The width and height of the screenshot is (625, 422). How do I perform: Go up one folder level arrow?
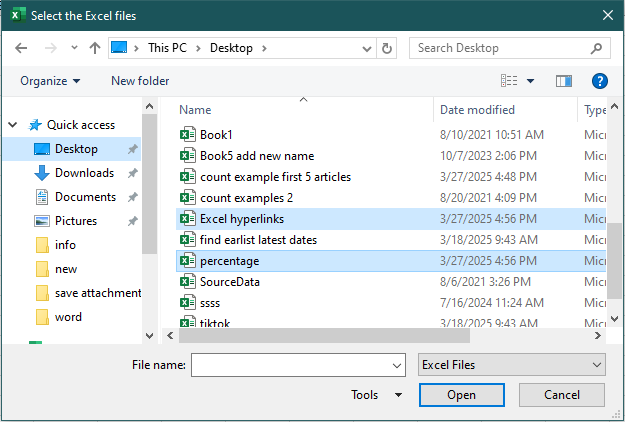[x=95, y=47]
